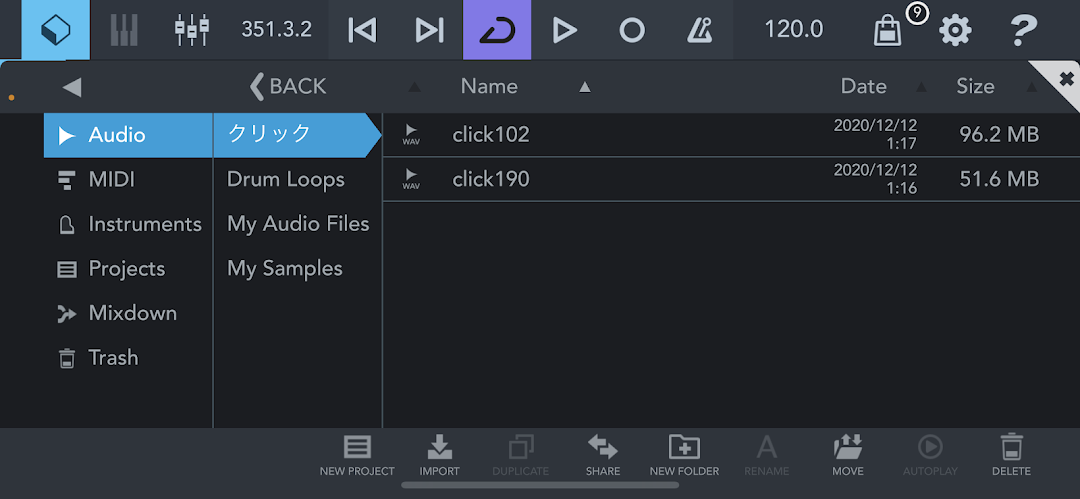Sort files by Date column
Screen dimensions: 1080x499
coord(864,86)
